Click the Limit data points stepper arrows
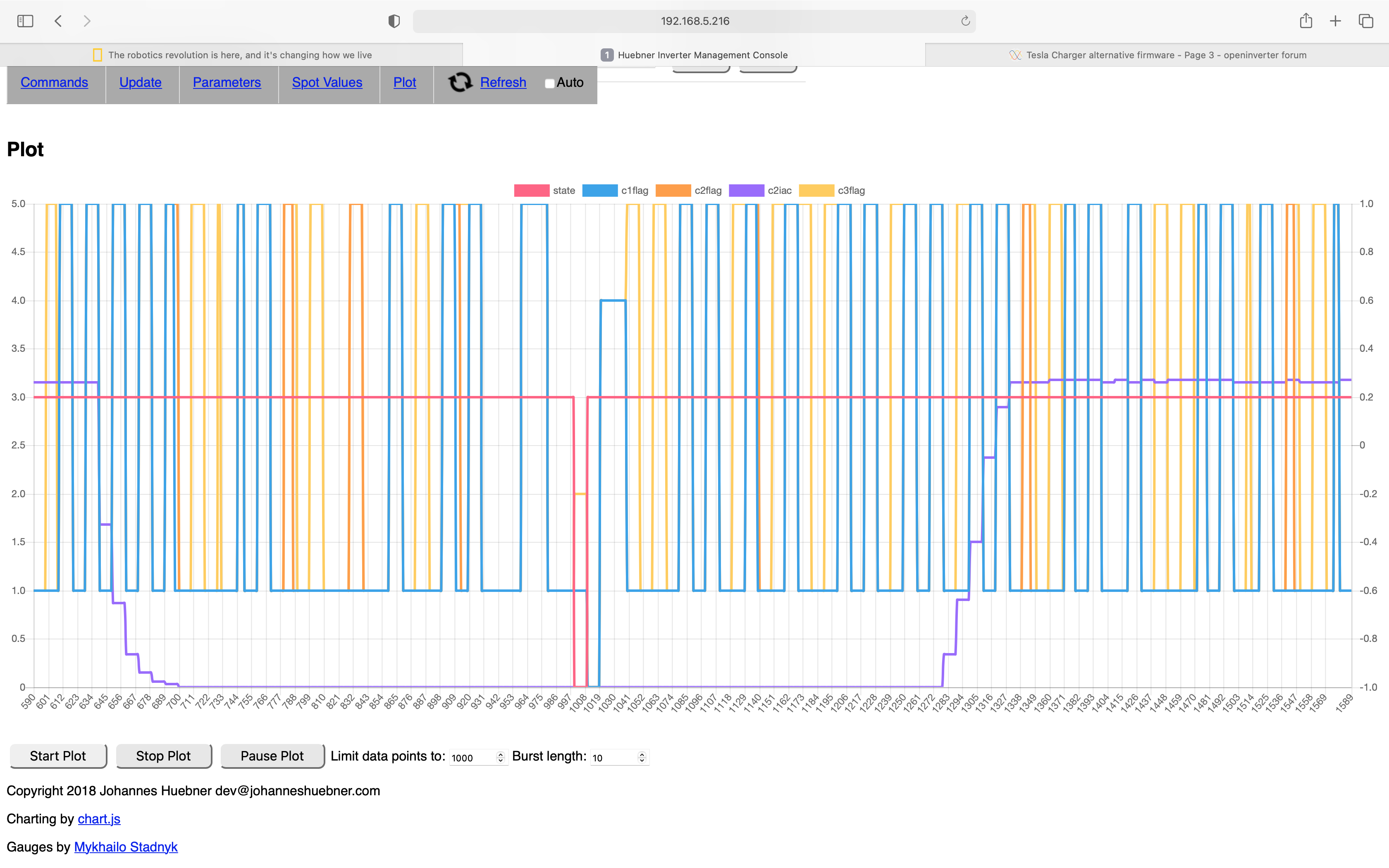Screen dimensions: 1389x868 [501, 757]
